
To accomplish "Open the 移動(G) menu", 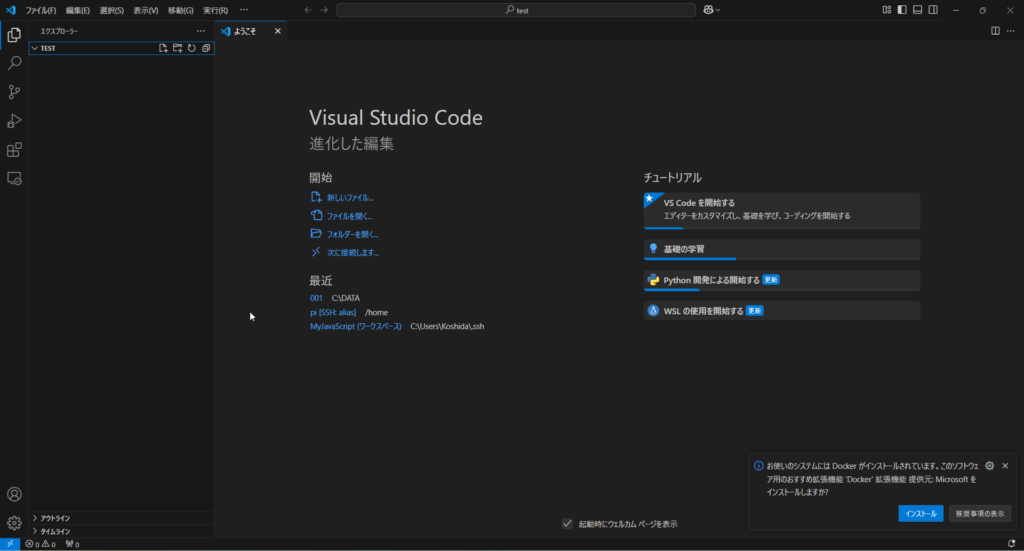I will click(180, 10).
